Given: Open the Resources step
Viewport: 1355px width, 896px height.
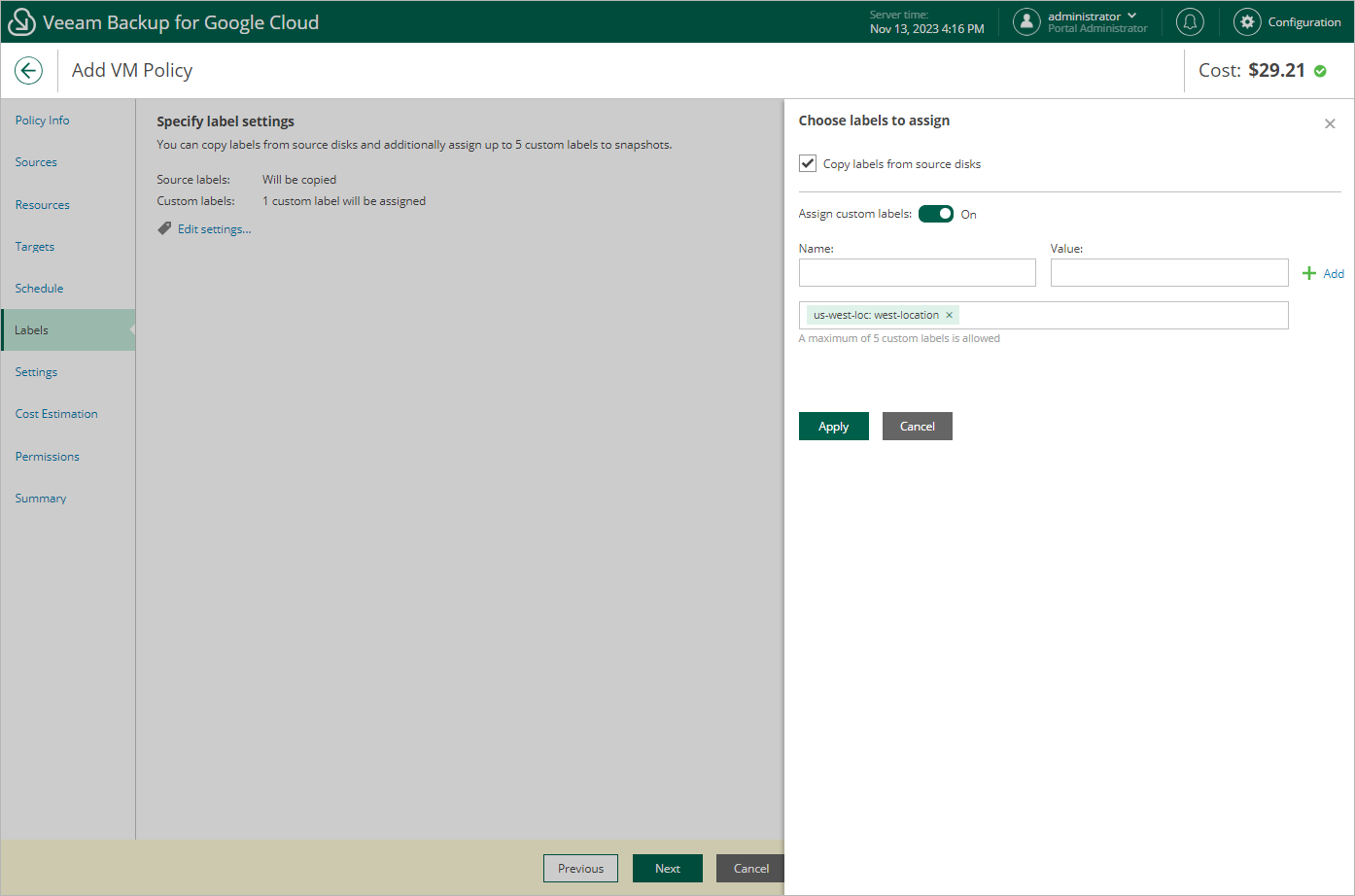Looking at the screenshot, I should (43, 205).
